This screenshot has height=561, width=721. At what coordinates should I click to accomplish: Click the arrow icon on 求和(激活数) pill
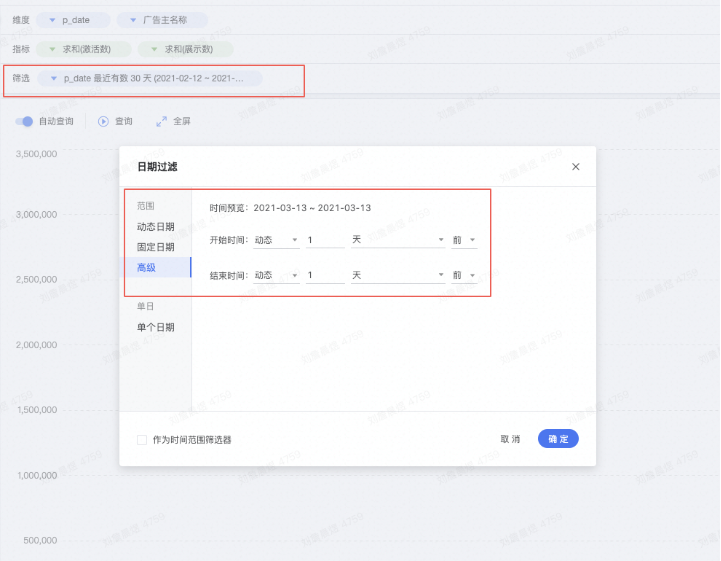[x=52, y=48]
